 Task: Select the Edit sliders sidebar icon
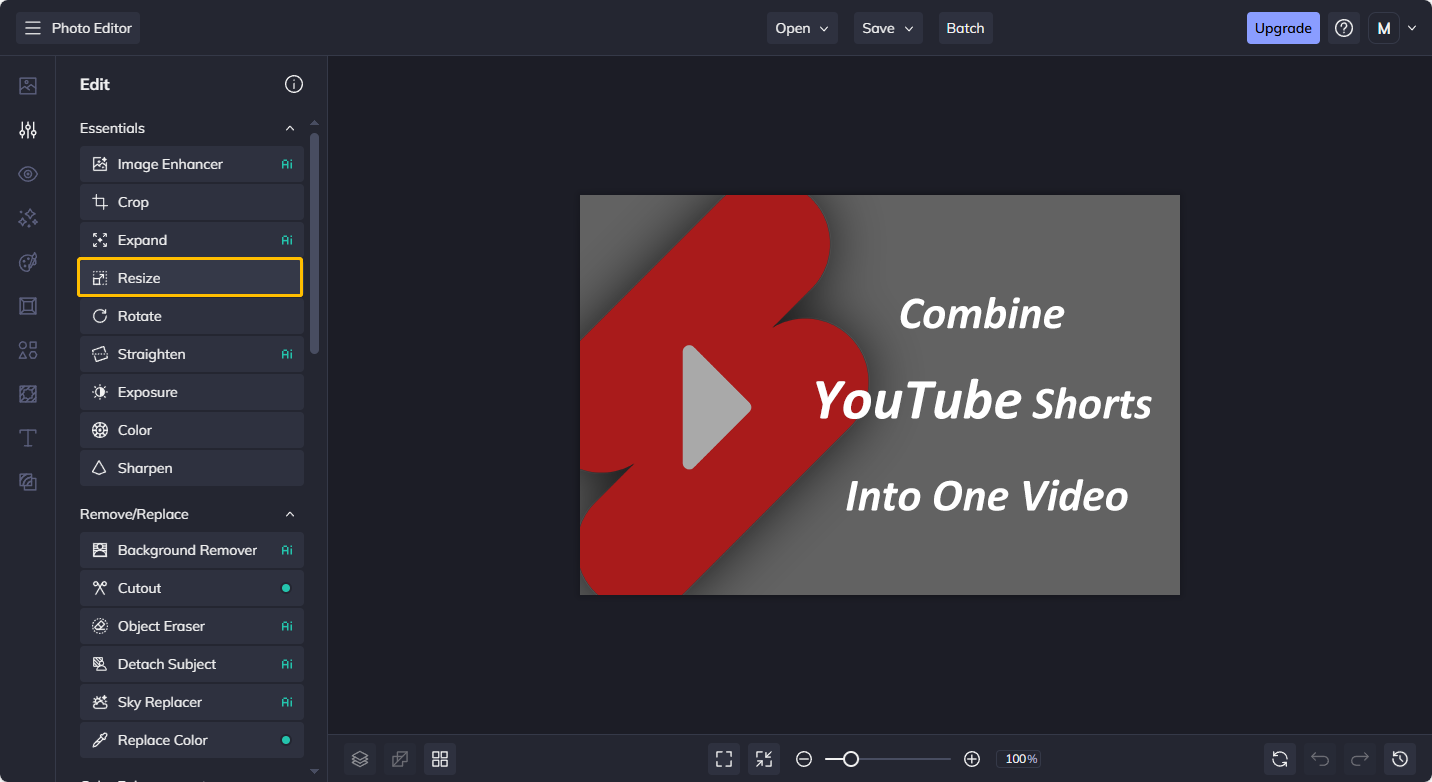coord(28,130)
